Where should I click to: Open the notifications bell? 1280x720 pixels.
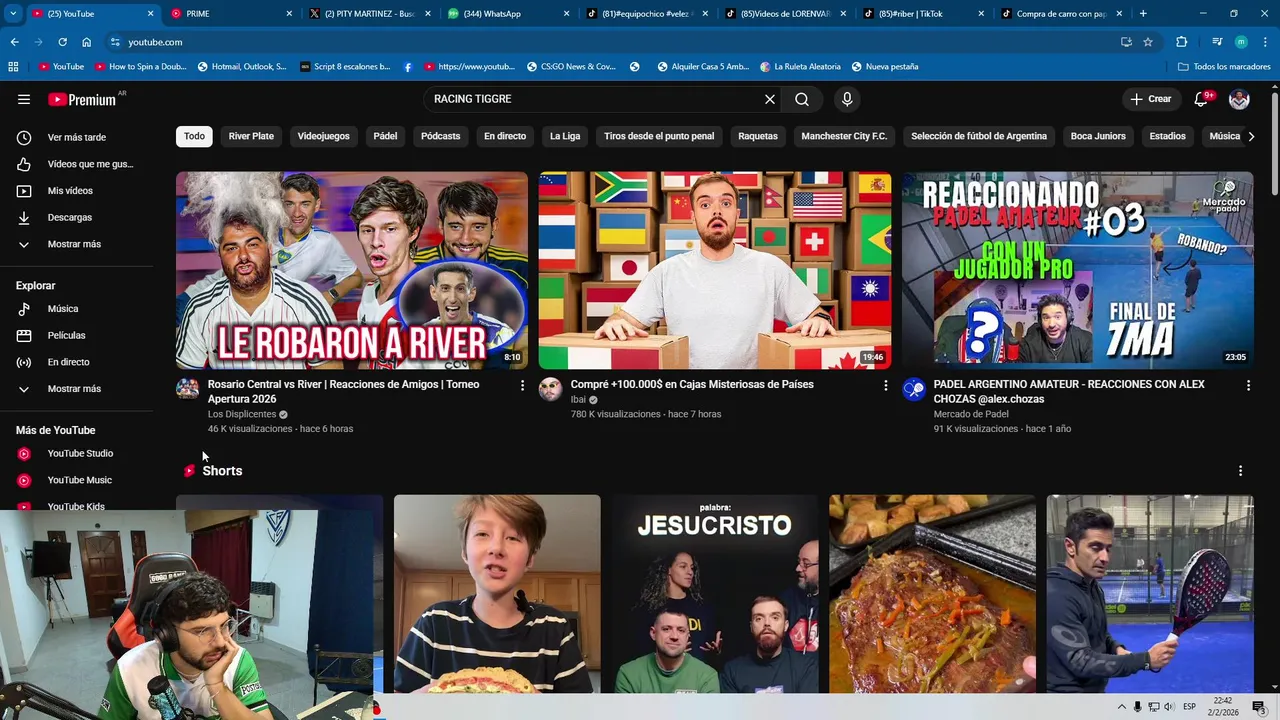(x=1201, y=99)
